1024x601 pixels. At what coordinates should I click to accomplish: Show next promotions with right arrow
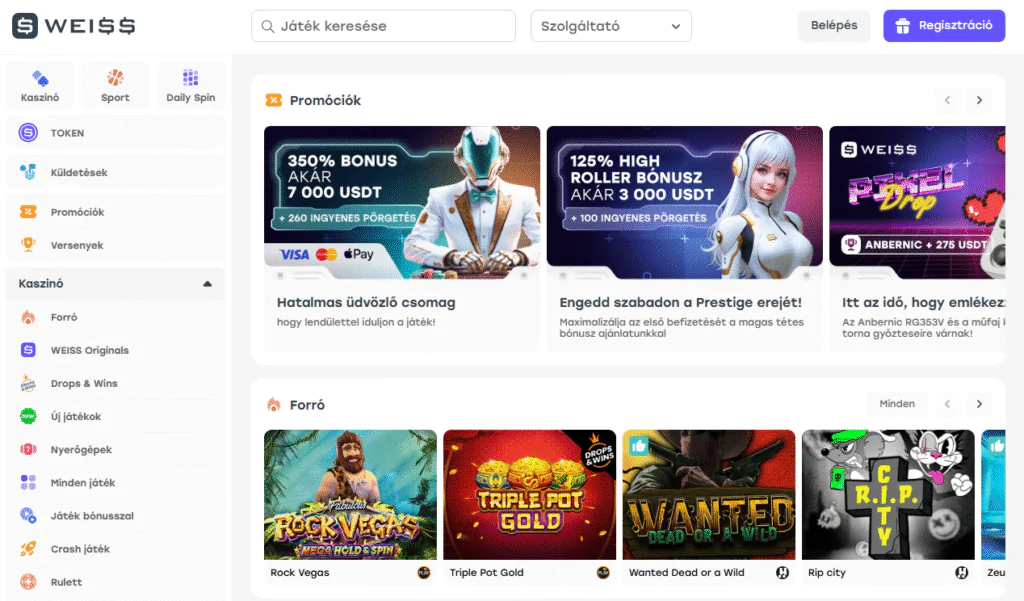pyautogui.click(x=979, y=100)
